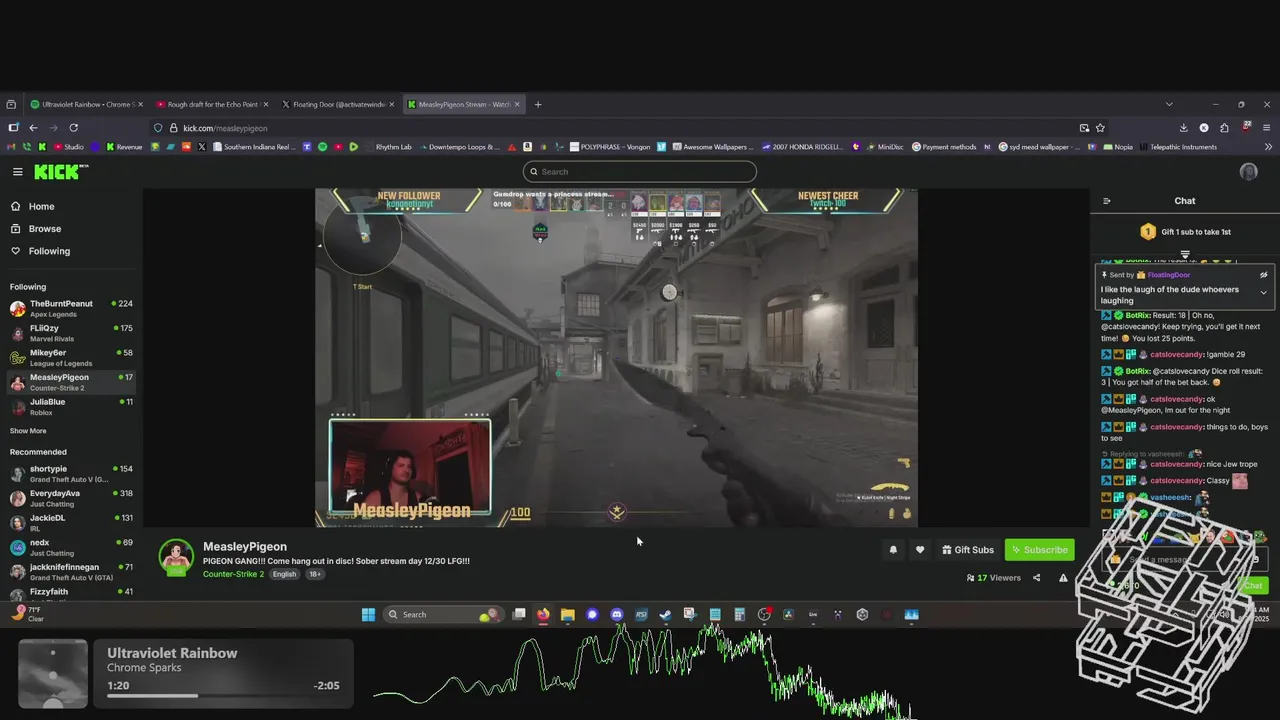Open EverydayAva recommended channel
The width and height of the screenshot is (1280, 720).
pos(70,498)
